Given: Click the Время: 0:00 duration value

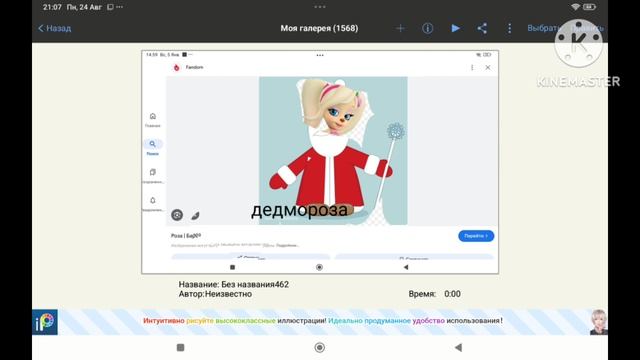Looking at the screenshot, I should pyautogui.click(x=452, y=294).
